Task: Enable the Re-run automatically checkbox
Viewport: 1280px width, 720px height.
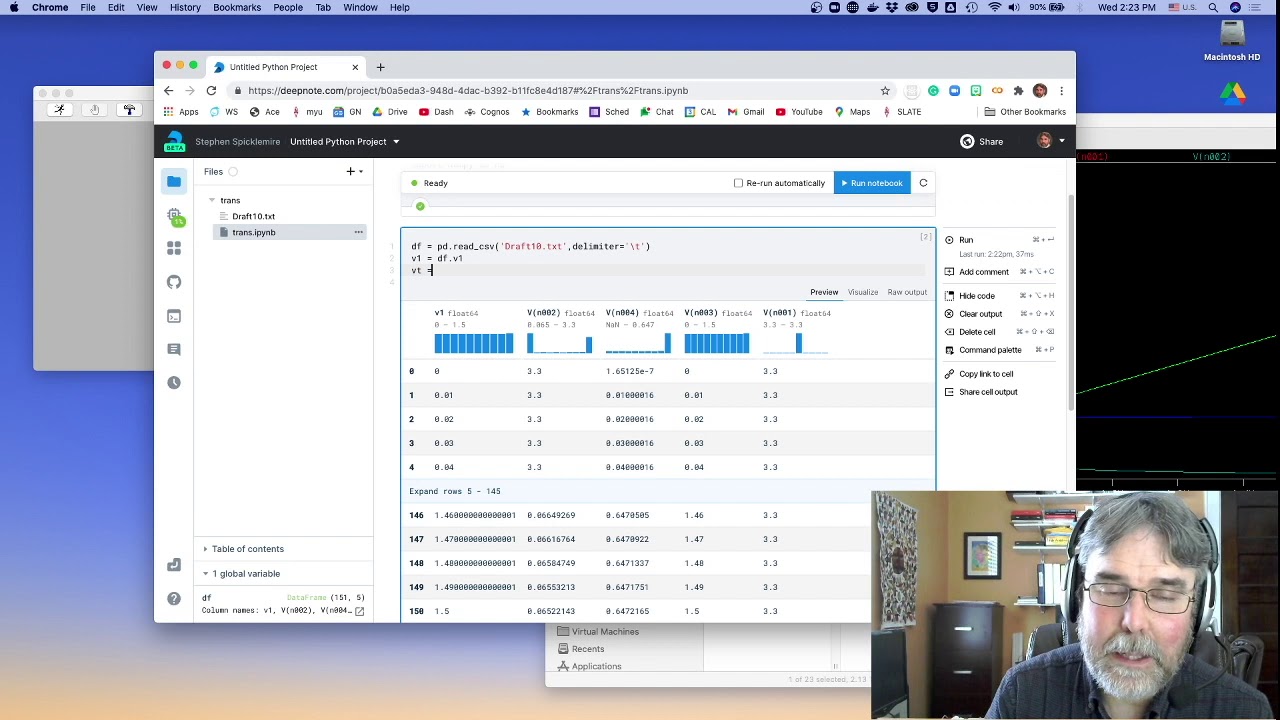Action: tap(738, 183)
